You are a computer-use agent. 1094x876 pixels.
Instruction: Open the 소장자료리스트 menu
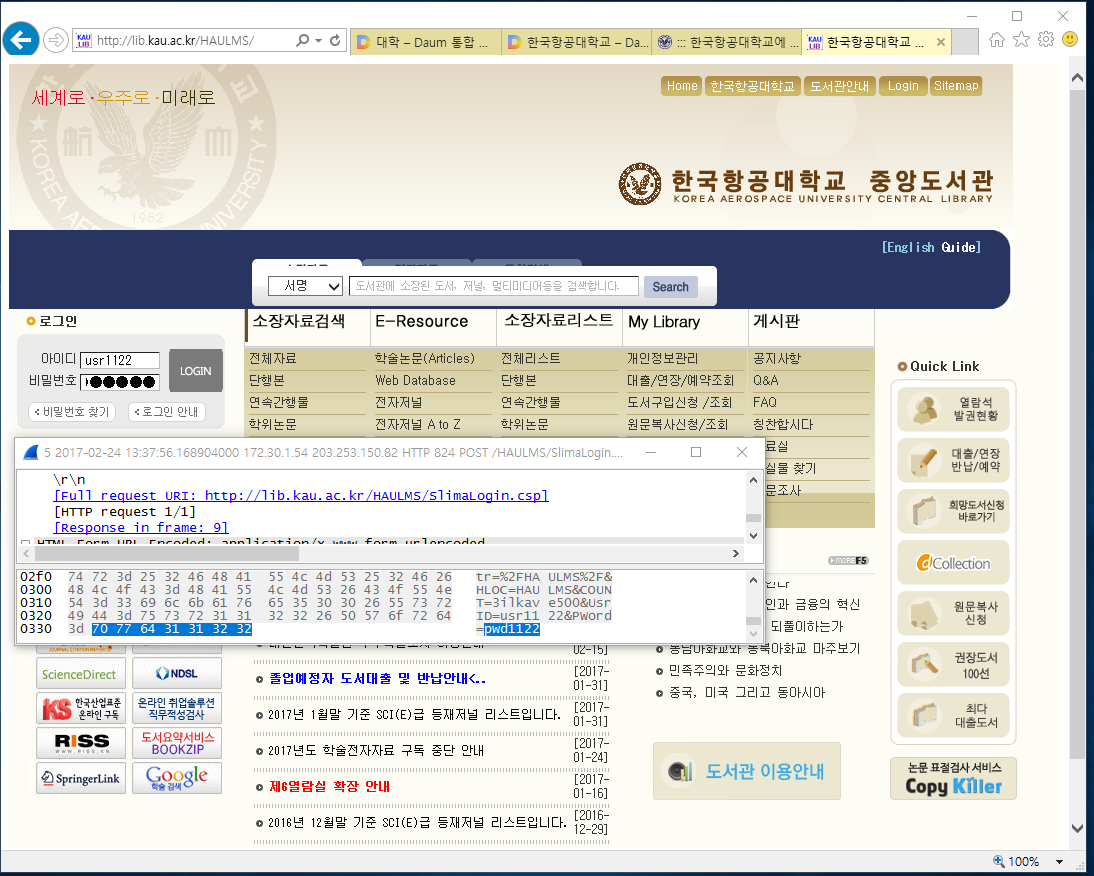pos(558,320)
